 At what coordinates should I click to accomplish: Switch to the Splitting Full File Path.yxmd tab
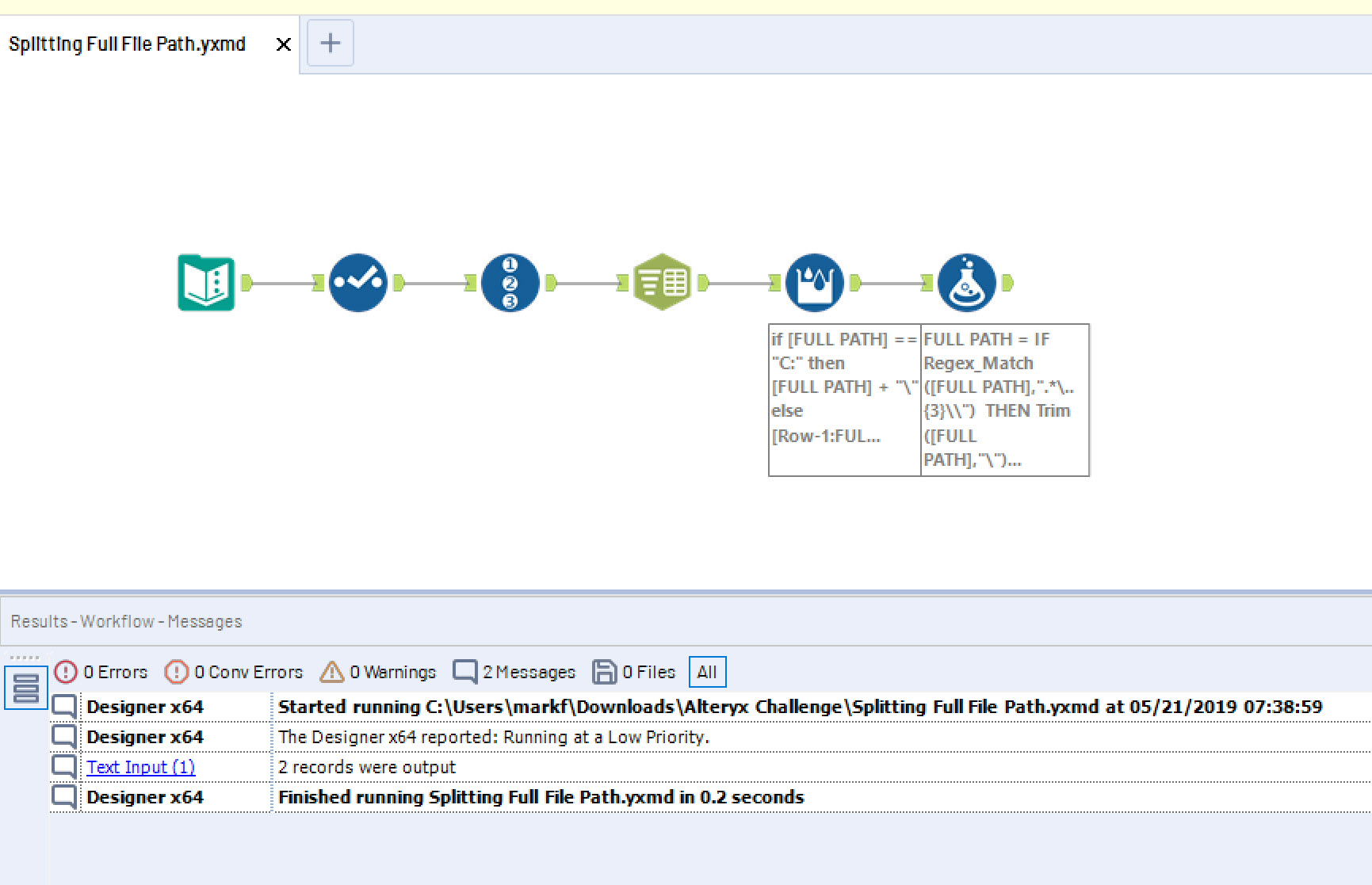127,44
